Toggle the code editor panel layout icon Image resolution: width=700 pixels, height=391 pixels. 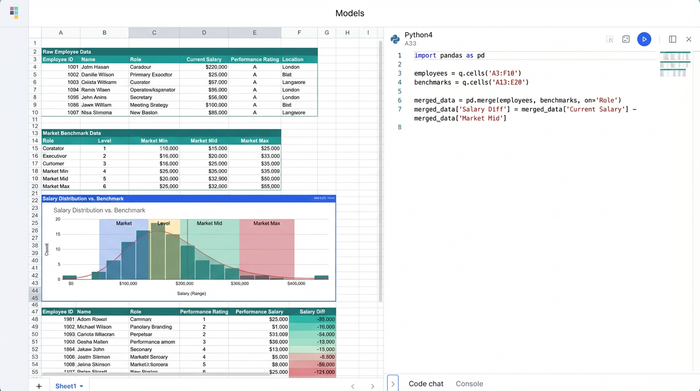(x=672, y=39)
